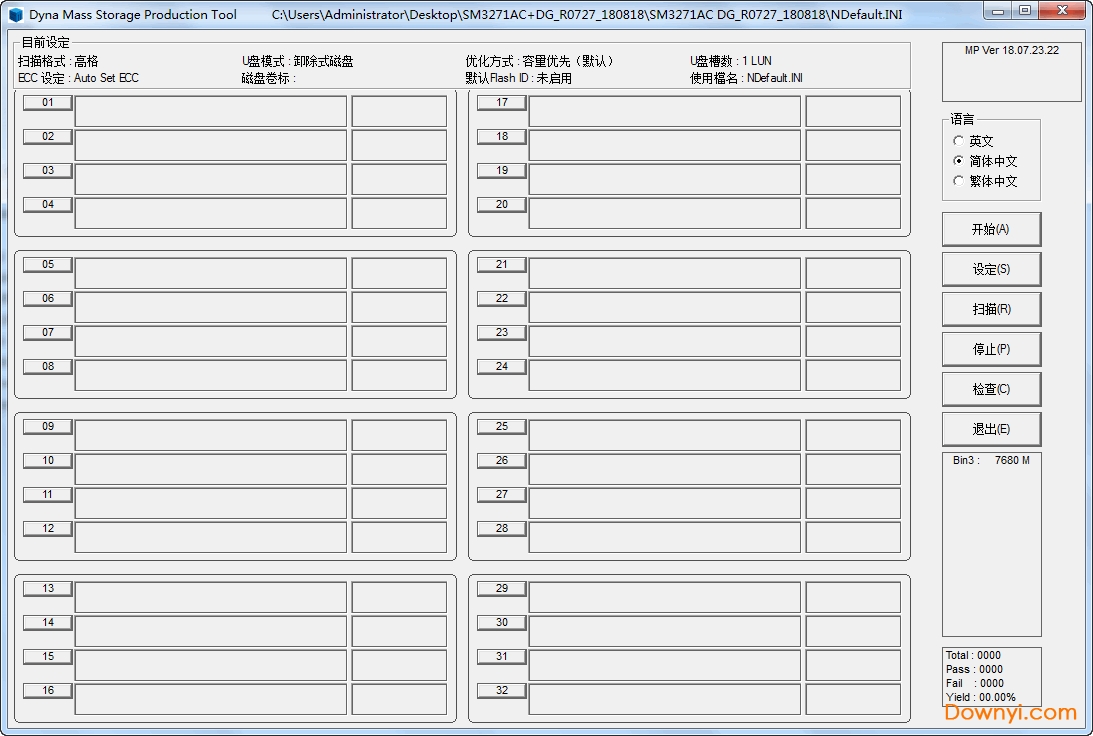Click the 检查(C) check button

991,389
